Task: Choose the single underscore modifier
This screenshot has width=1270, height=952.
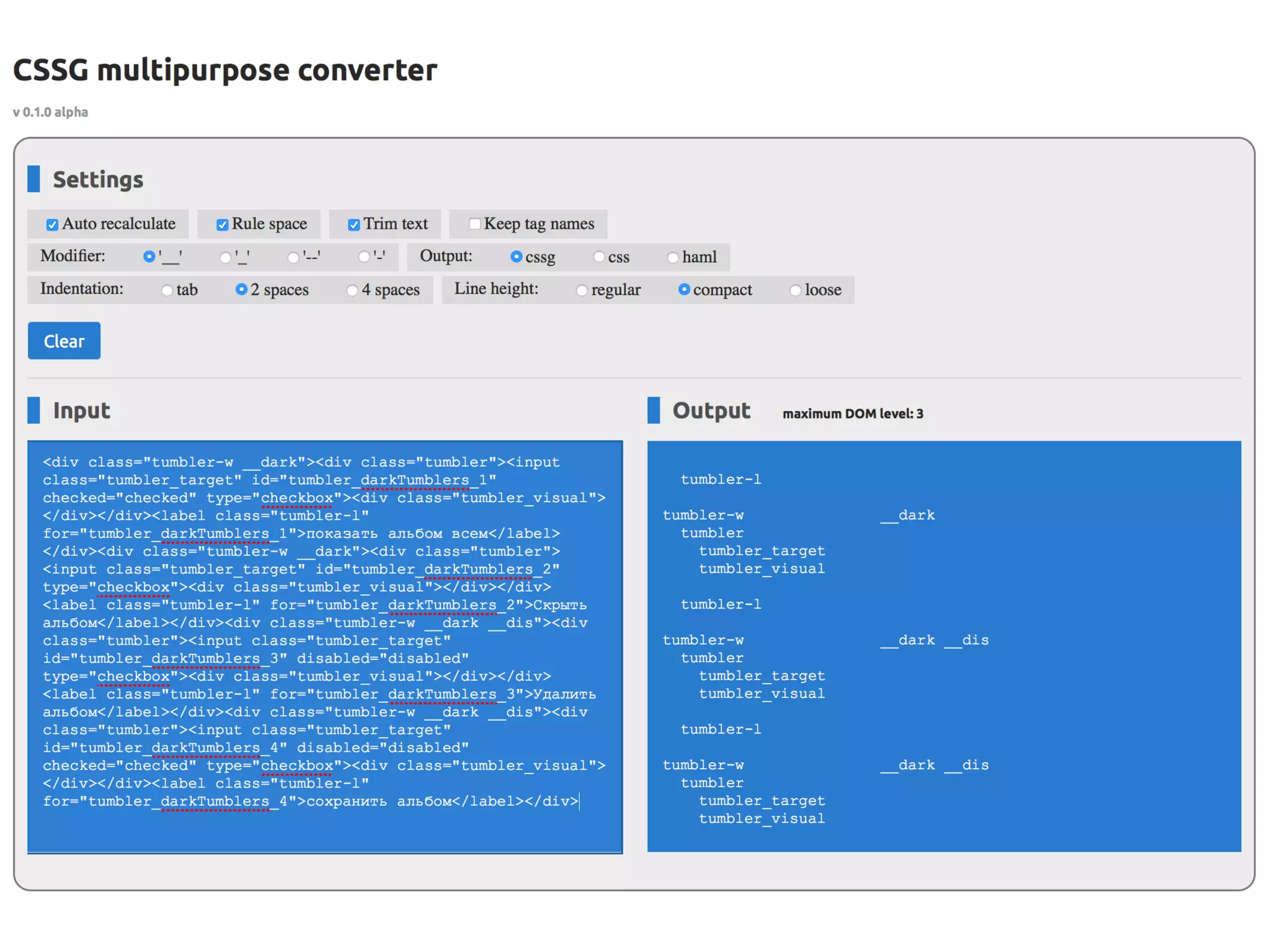Action: click(x=226, y=257)
